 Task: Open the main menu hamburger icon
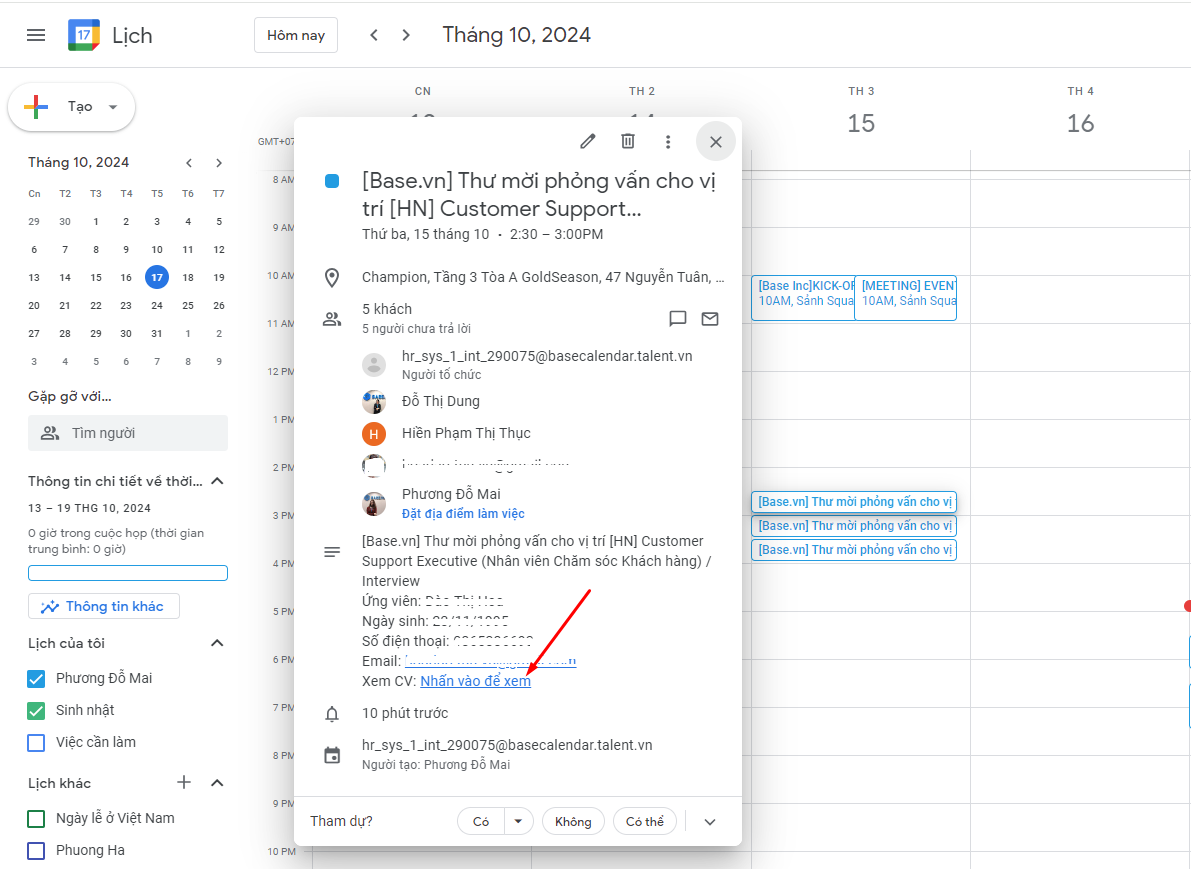click(x=36, y=35)
